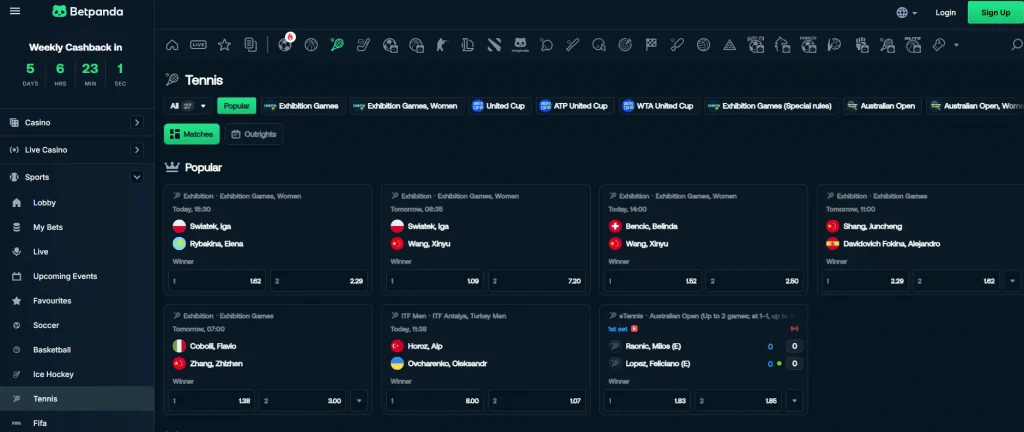
Task: Open the All 27 tournaments dropdown
Action: 188,106
